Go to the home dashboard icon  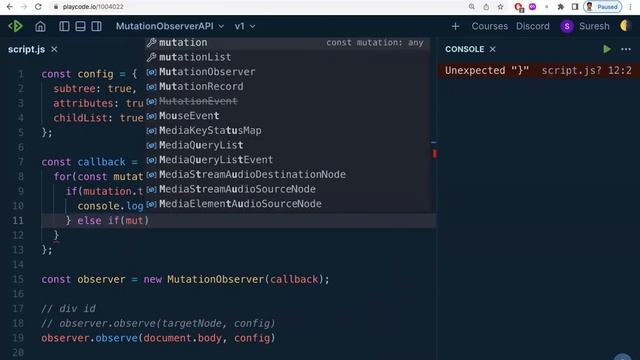(x=40, y=27)
